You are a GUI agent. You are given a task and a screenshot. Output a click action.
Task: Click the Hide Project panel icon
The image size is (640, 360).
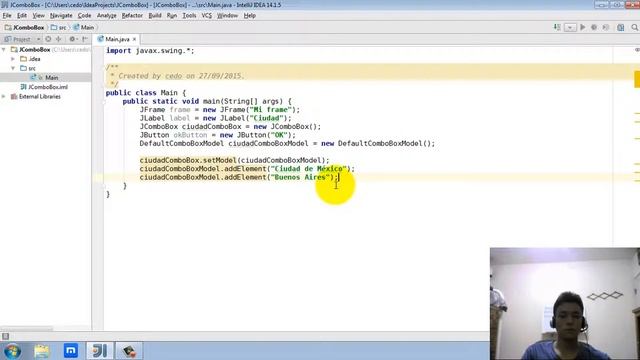[x=85, y=39]
